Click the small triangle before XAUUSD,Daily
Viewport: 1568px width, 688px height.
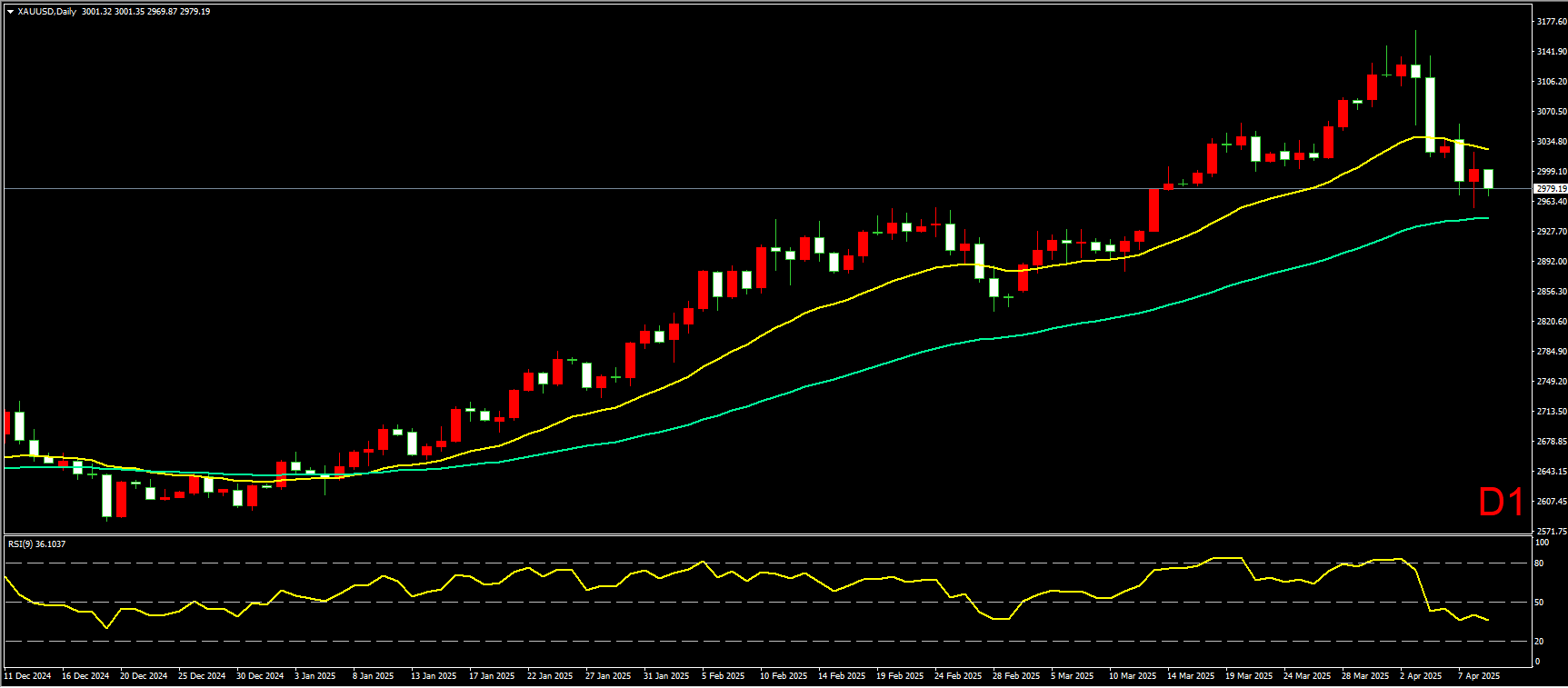pyautogui.click(x=10, y=12)
